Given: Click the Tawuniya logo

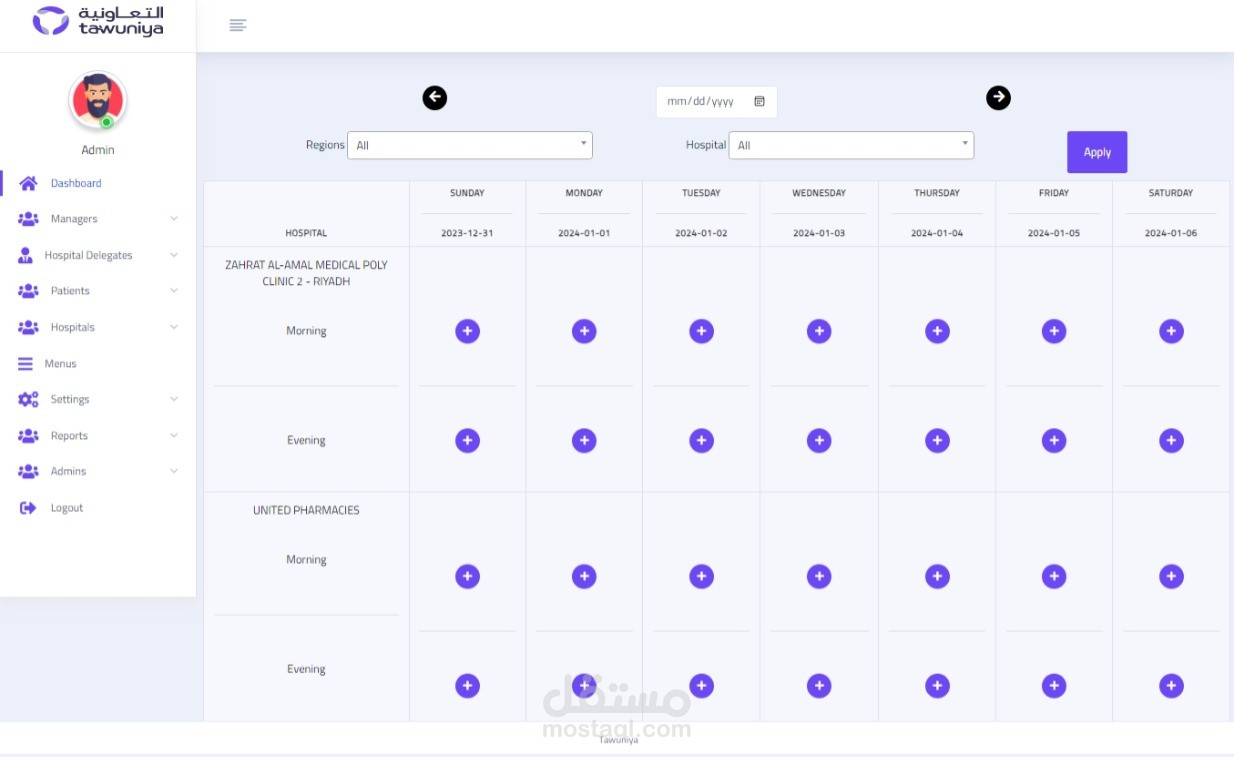Looking at the screenshot, I should coord(98,21).
